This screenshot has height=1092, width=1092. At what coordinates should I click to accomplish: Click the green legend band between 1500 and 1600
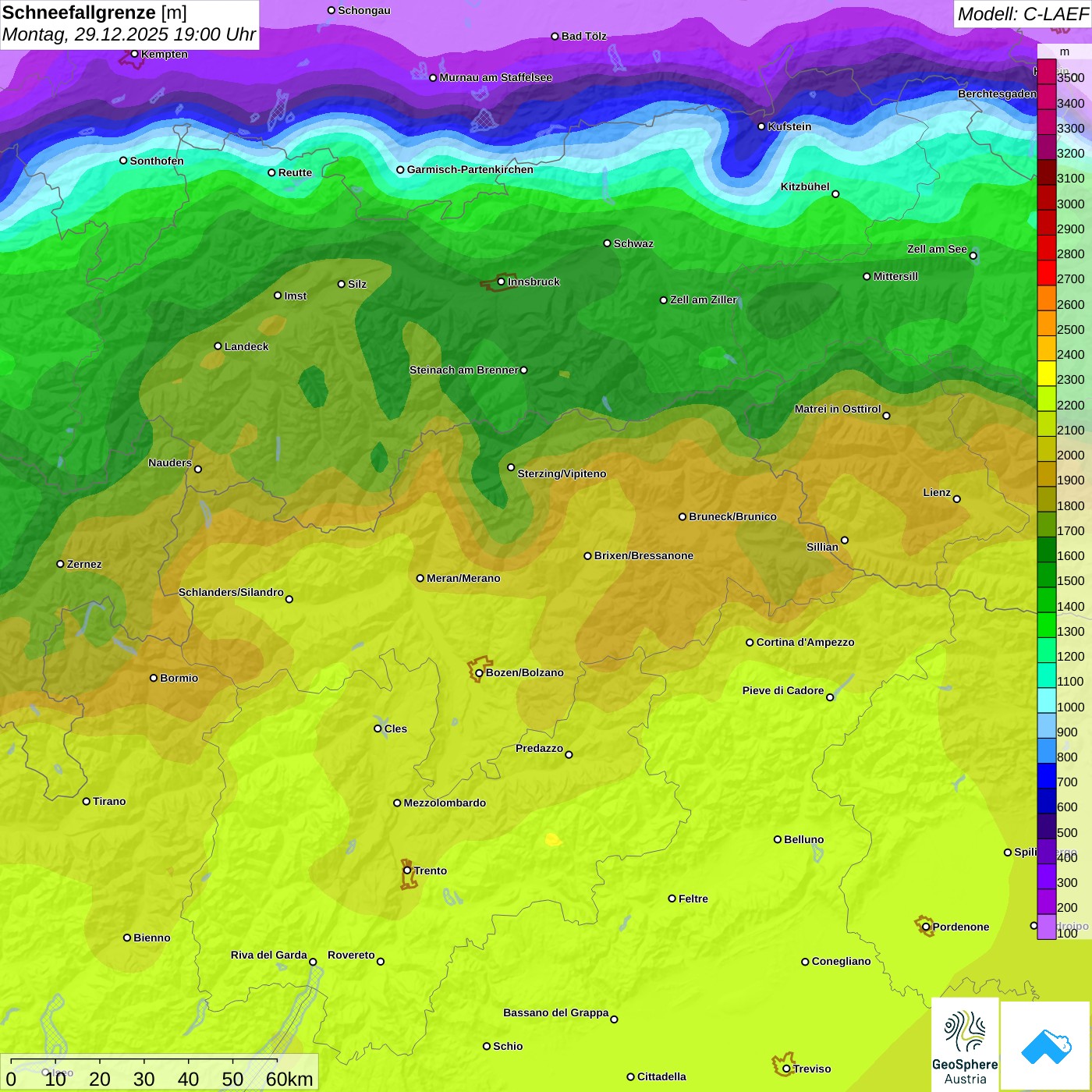pos(1046,575)
